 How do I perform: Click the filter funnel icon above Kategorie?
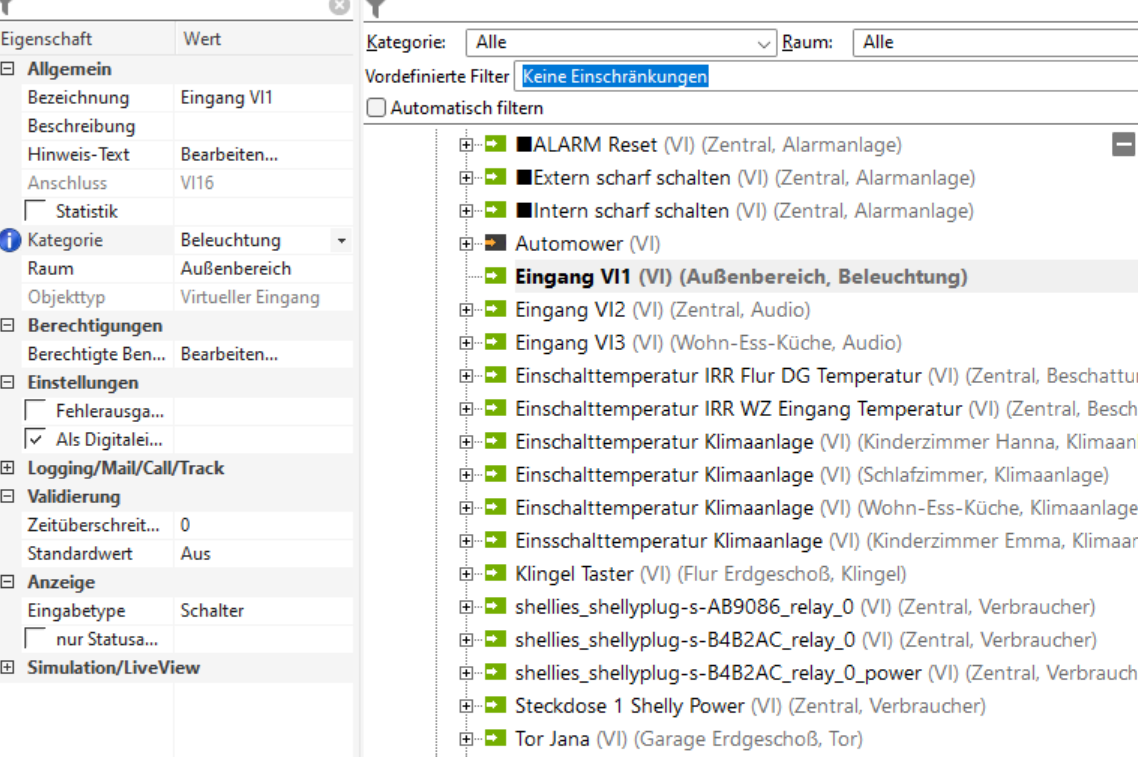click(376, 8)
